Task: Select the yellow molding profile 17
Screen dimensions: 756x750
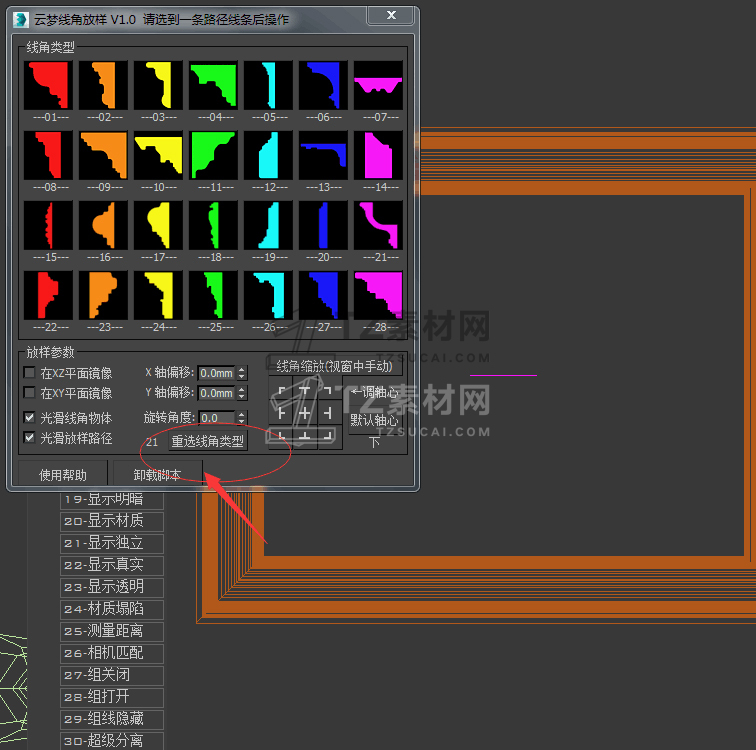Action: click(158, 225)
